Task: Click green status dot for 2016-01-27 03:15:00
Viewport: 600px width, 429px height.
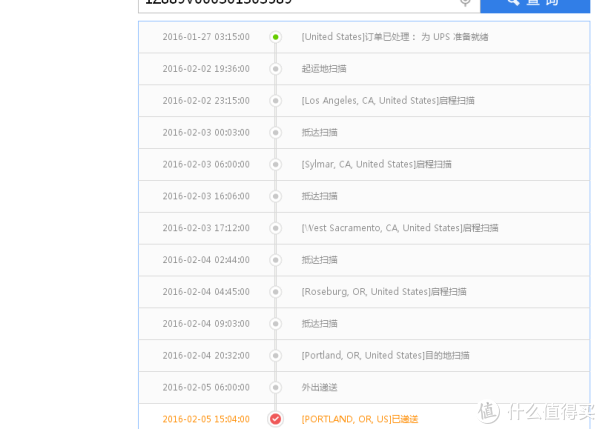Action: point(276,37)
